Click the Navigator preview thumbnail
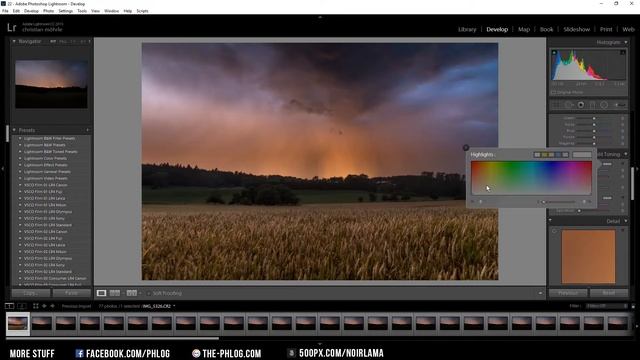 (x=51, y=84)
